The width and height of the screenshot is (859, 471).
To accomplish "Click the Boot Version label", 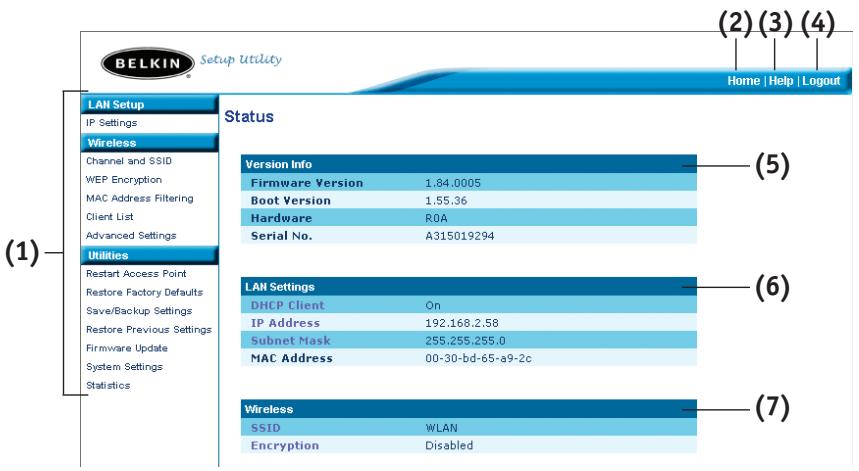I will (x=291, y=200).
